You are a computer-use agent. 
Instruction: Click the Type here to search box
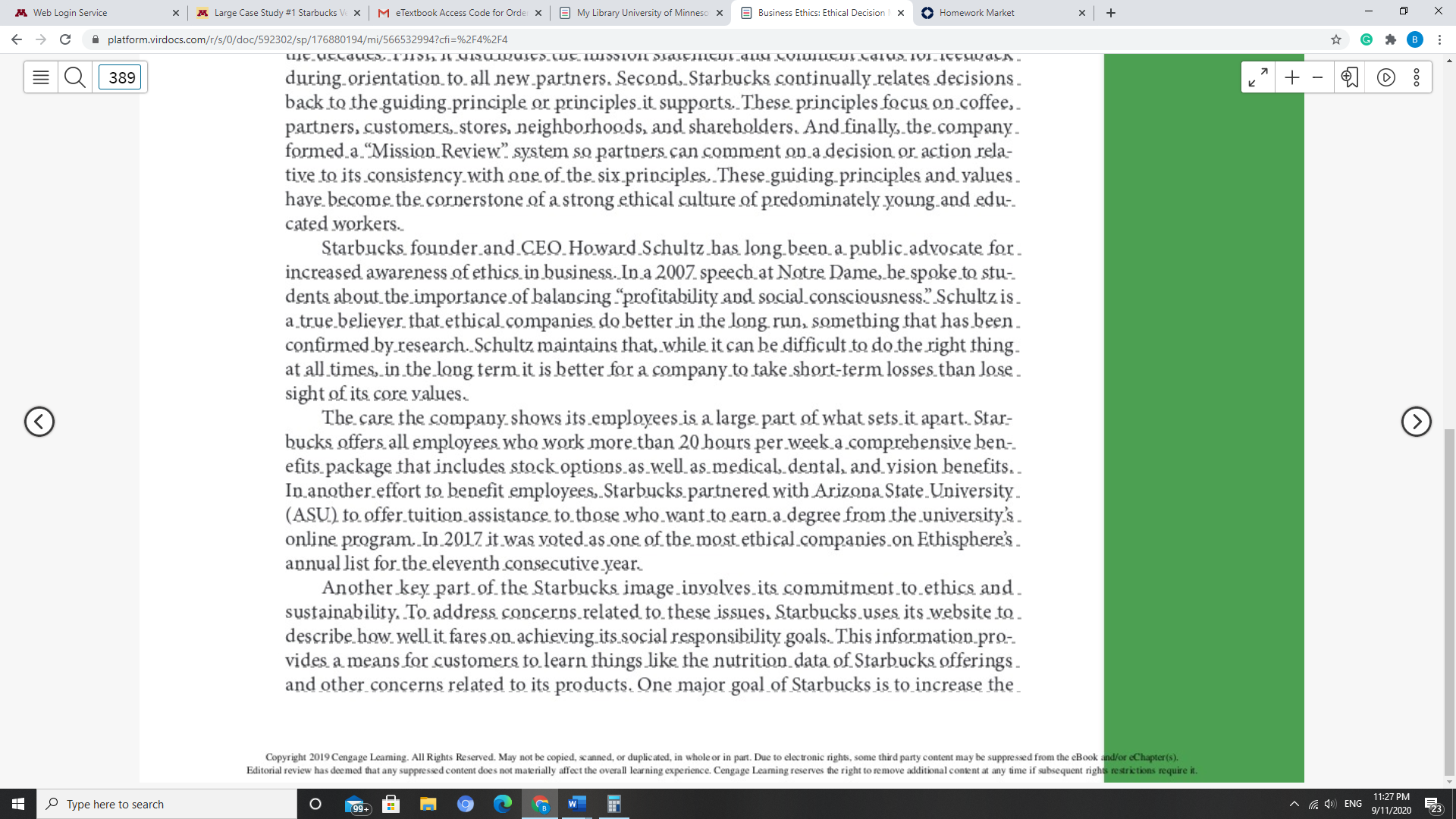point(167,804)
